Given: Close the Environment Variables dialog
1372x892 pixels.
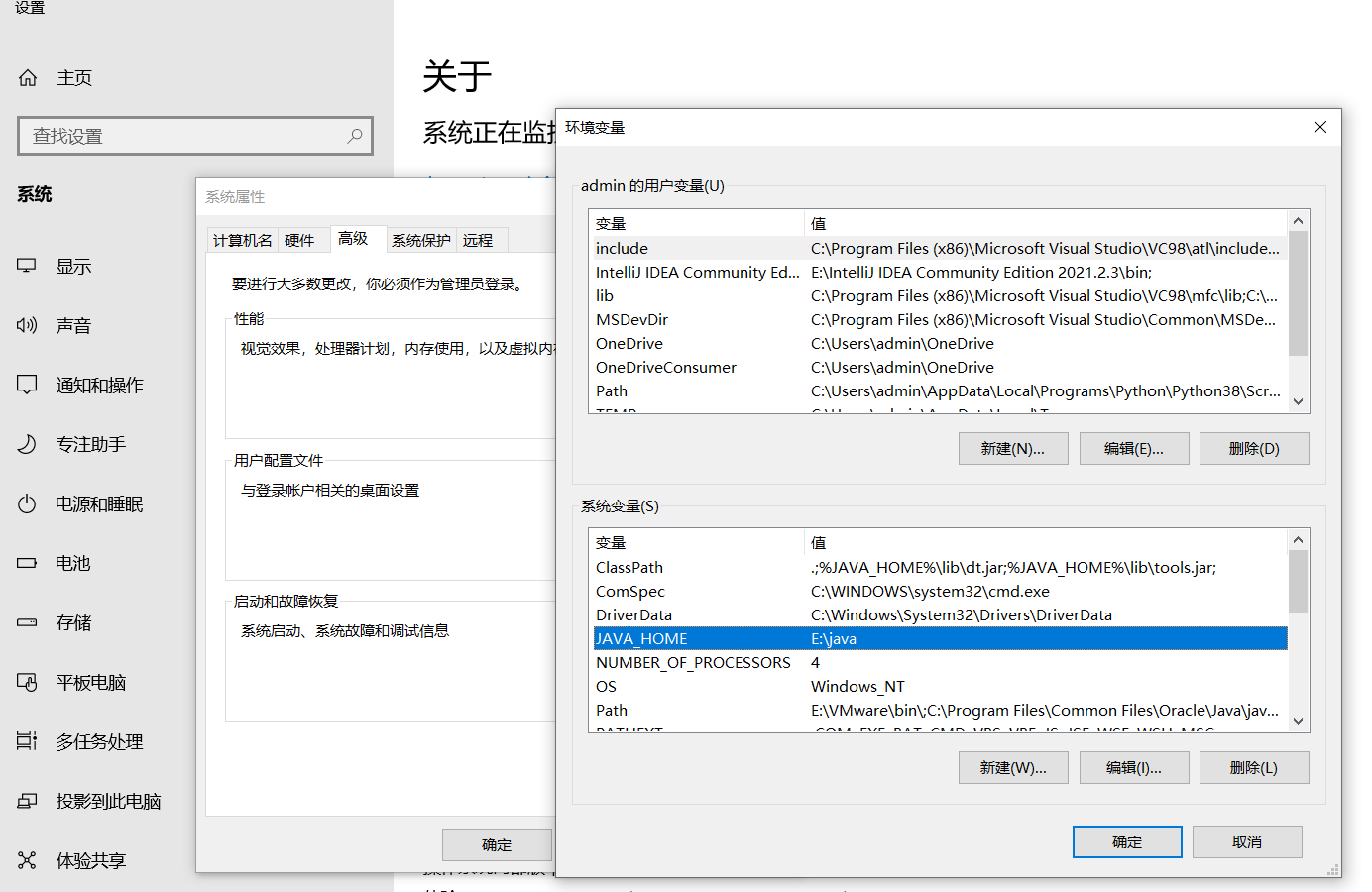Looking at the screenshot, I should pyautogui.click(x=1319, y=127).
